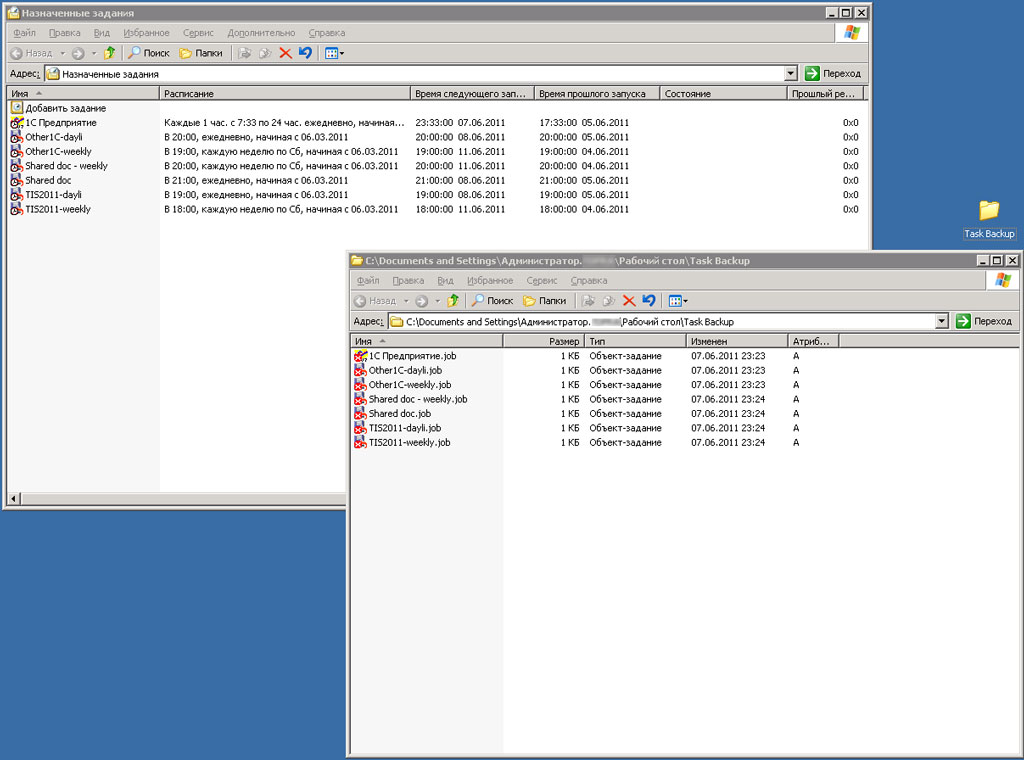
Task: Toggle Папки pane in Назначенные задания window
Action: pos(200,53)
